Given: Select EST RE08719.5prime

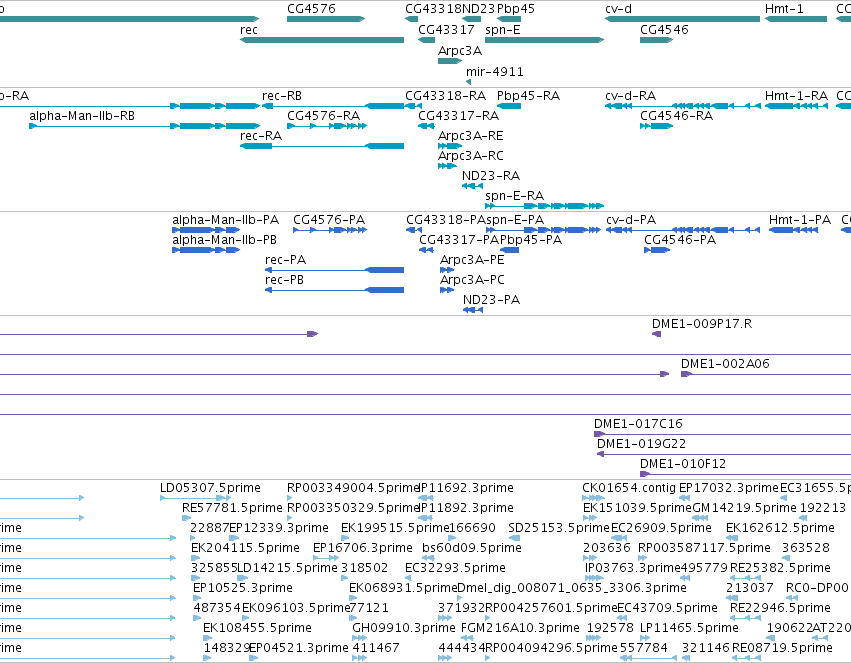Looking at the screenshot, I should click(747, 658).
